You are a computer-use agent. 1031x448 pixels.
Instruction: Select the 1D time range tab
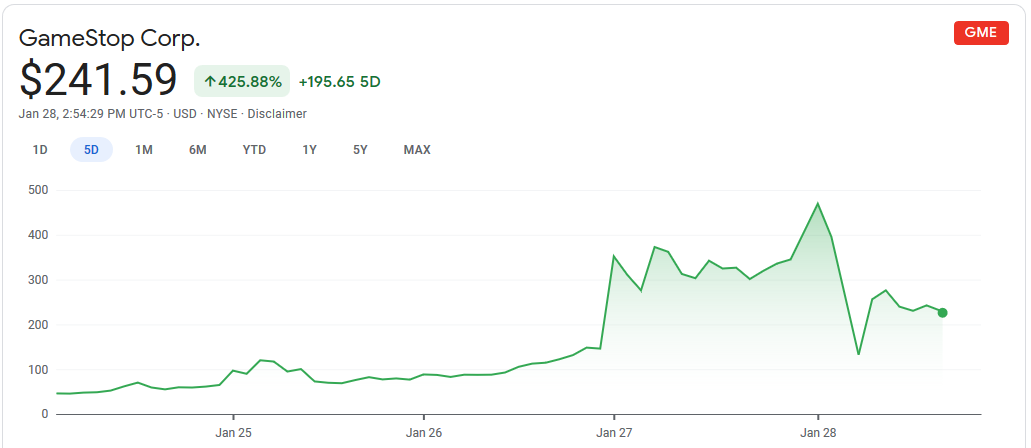40,150
